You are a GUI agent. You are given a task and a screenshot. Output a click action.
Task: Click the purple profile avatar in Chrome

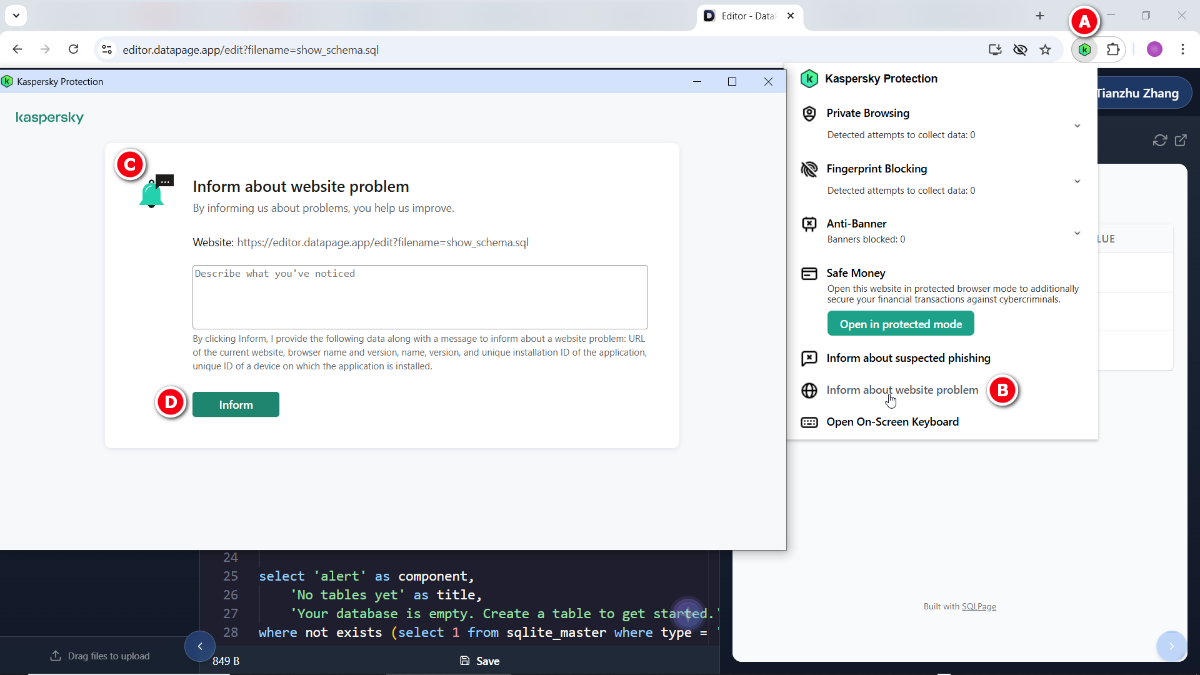1154,49
